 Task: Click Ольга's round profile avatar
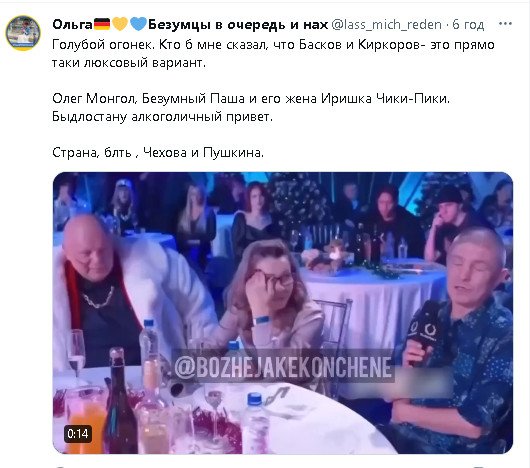[23, 33]
